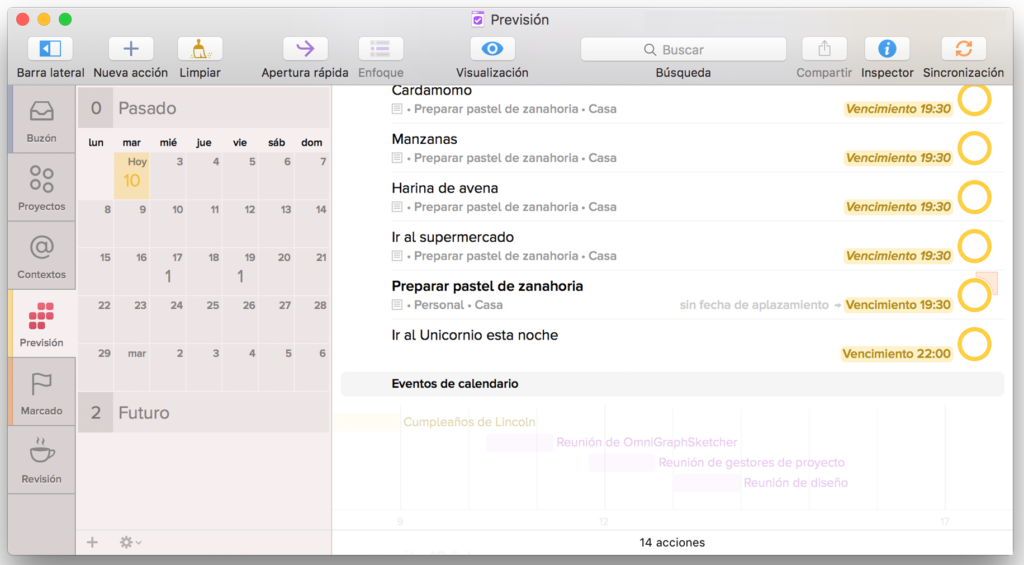Select Reunión de OmniGraphSketcher calendar event
Screen dimensions: 1024x565
(646, 442)
